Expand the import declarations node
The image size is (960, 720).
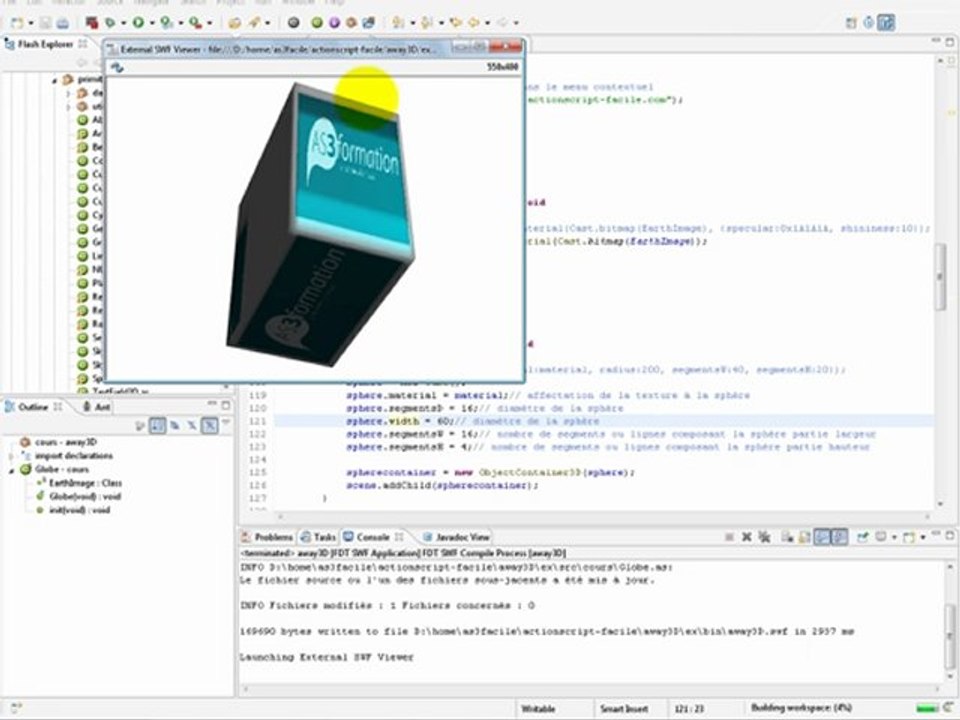pos(11,457)
